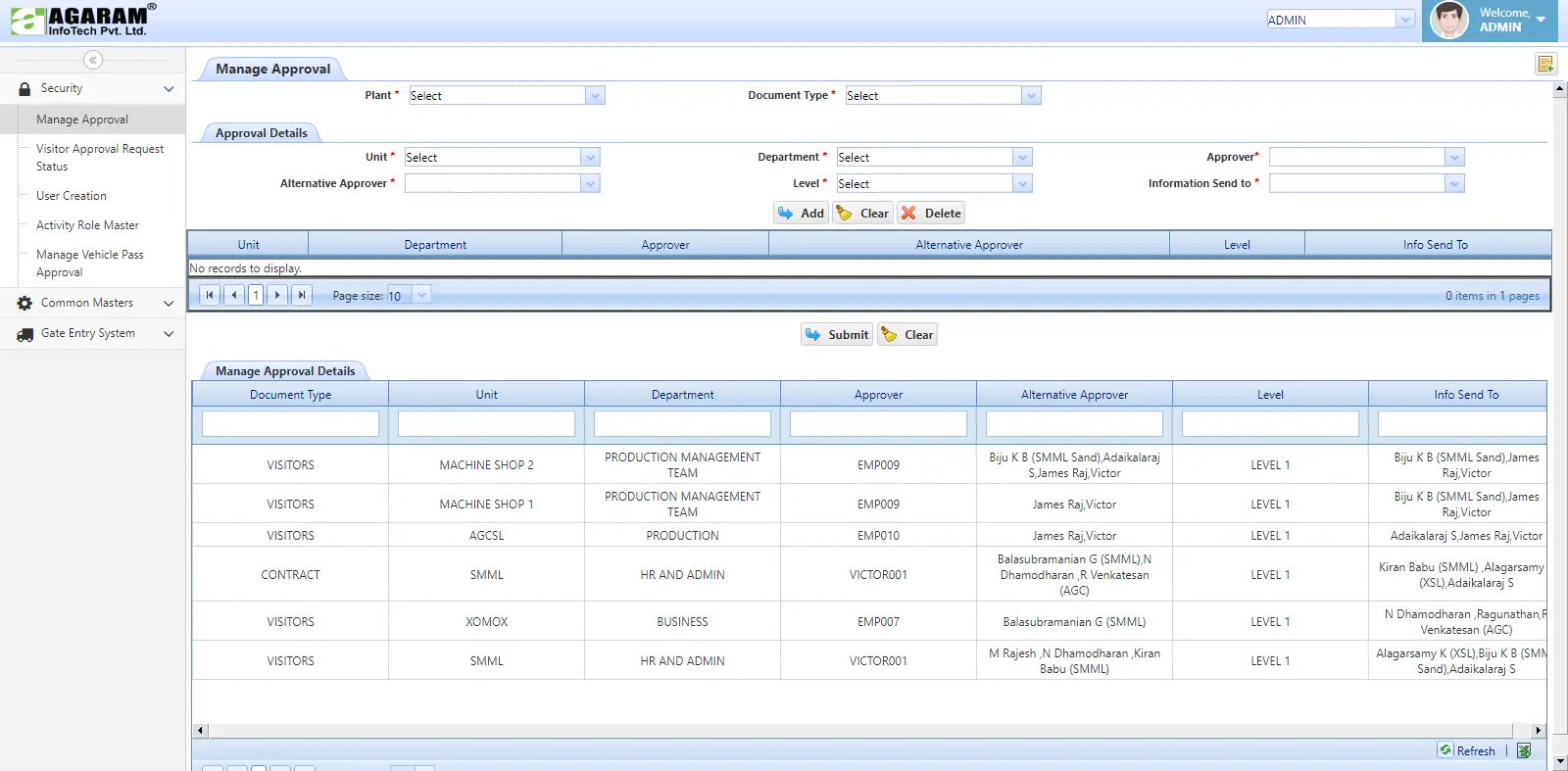
Task: Expand the Gate Entry System chevron
Action: 169,334
